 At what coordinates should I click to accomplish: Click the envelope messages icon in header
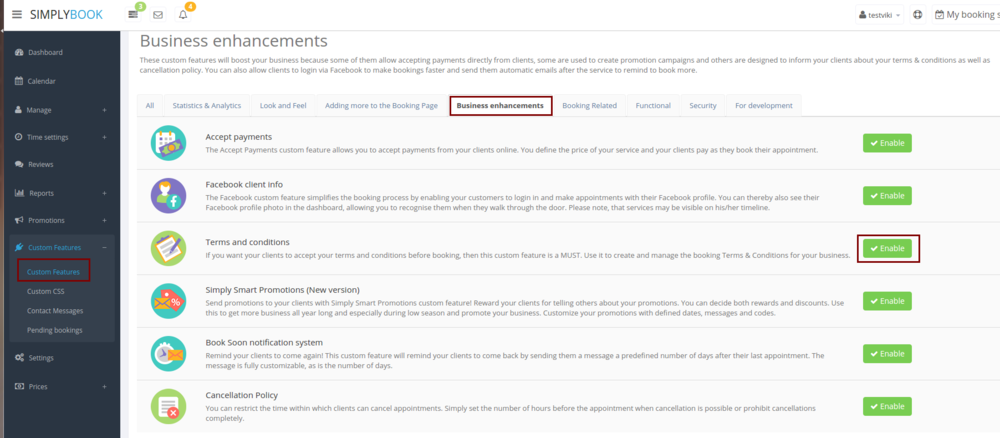pyautogui.click(x=158, y=15)
